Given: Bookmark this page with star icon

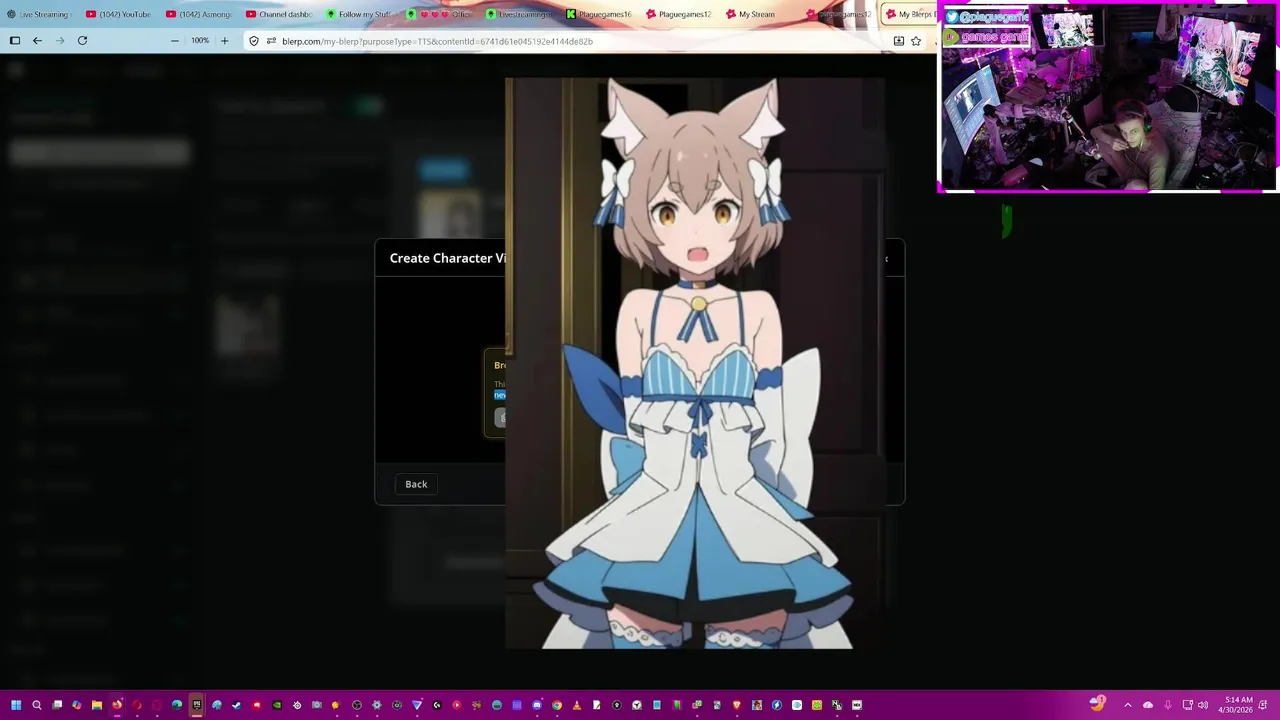Looking at the screenshot, I should (x=916, y=41).
